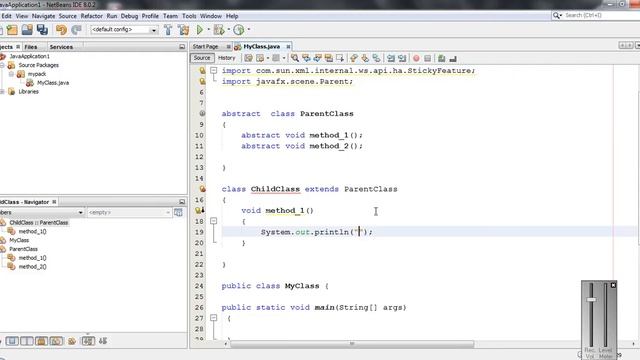Screen dimensions: 640x360
Task: Click the Shift Line Right icon
Action: tap(402, 58)
